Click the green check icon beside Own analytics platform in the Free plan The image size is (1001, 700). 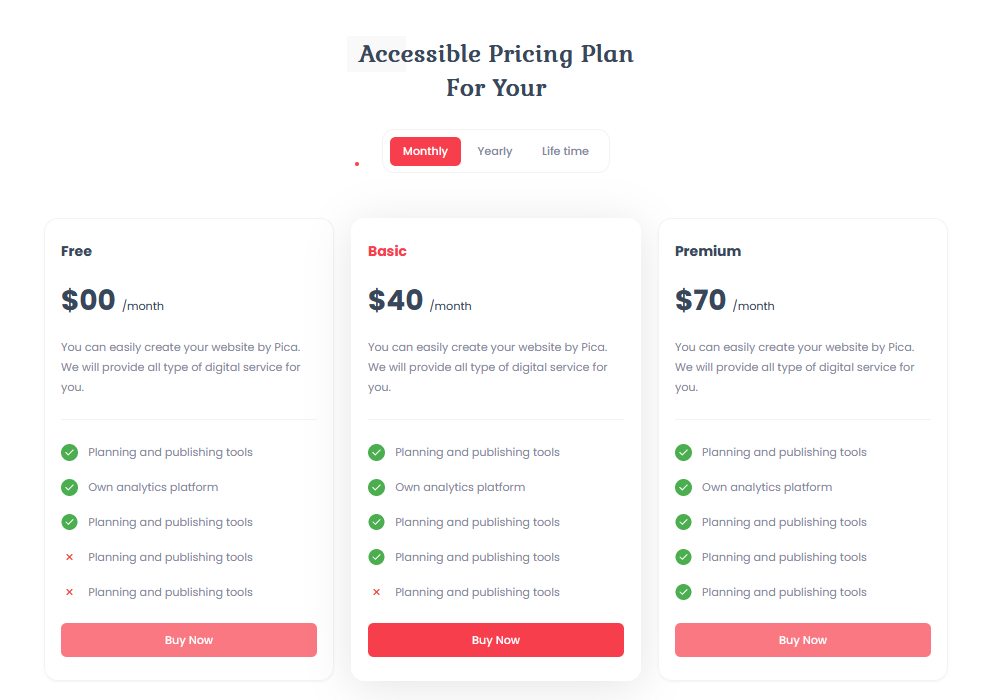(x=69, y=487)
